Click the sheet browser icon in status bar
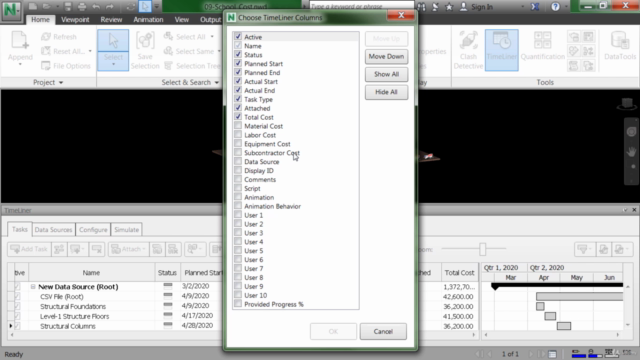 (552, 354)
